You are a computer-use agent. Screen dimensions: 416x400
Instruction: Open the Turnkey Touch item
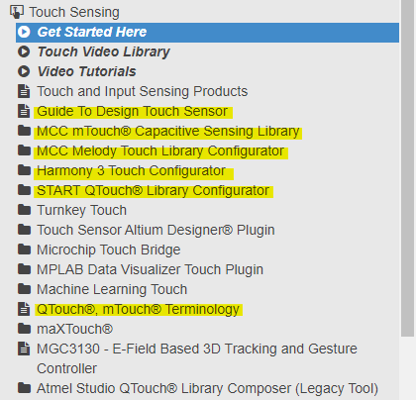click(82, 210)
